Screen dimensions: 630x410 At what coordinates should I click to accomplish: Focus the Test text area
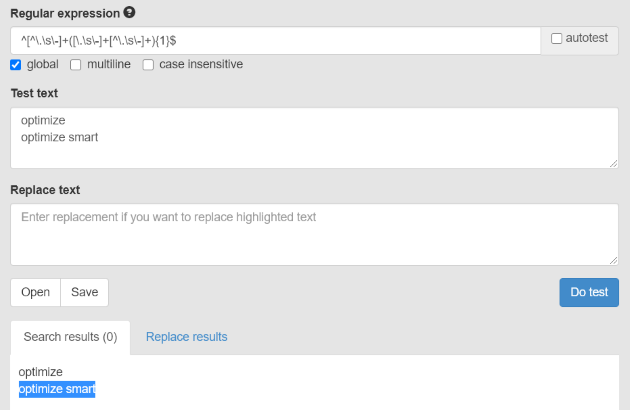click(x=314, y=138)
